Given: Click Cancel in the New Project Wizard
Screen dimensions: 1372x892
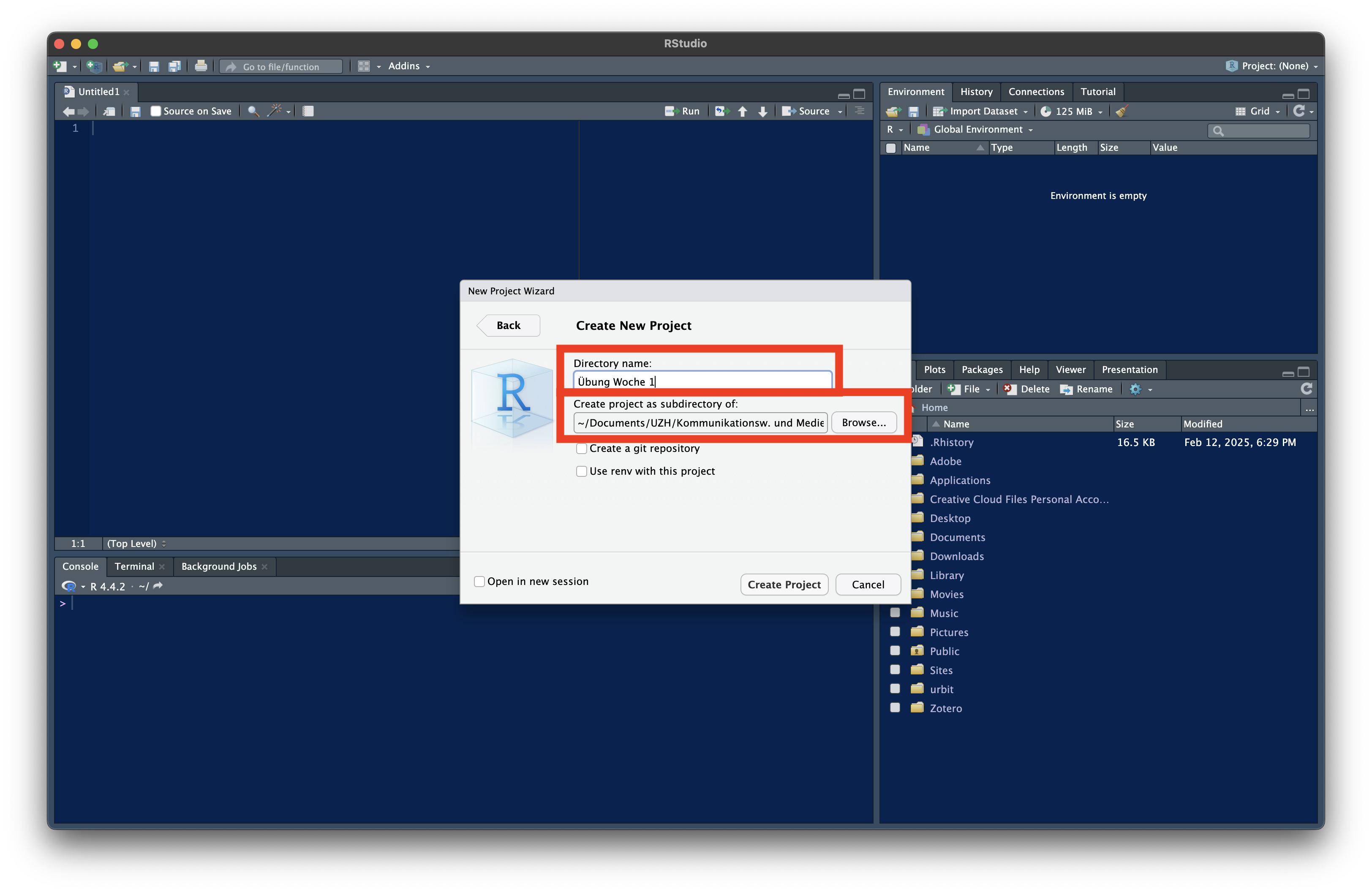Looking at the screenshot, I should pos(868,584).
